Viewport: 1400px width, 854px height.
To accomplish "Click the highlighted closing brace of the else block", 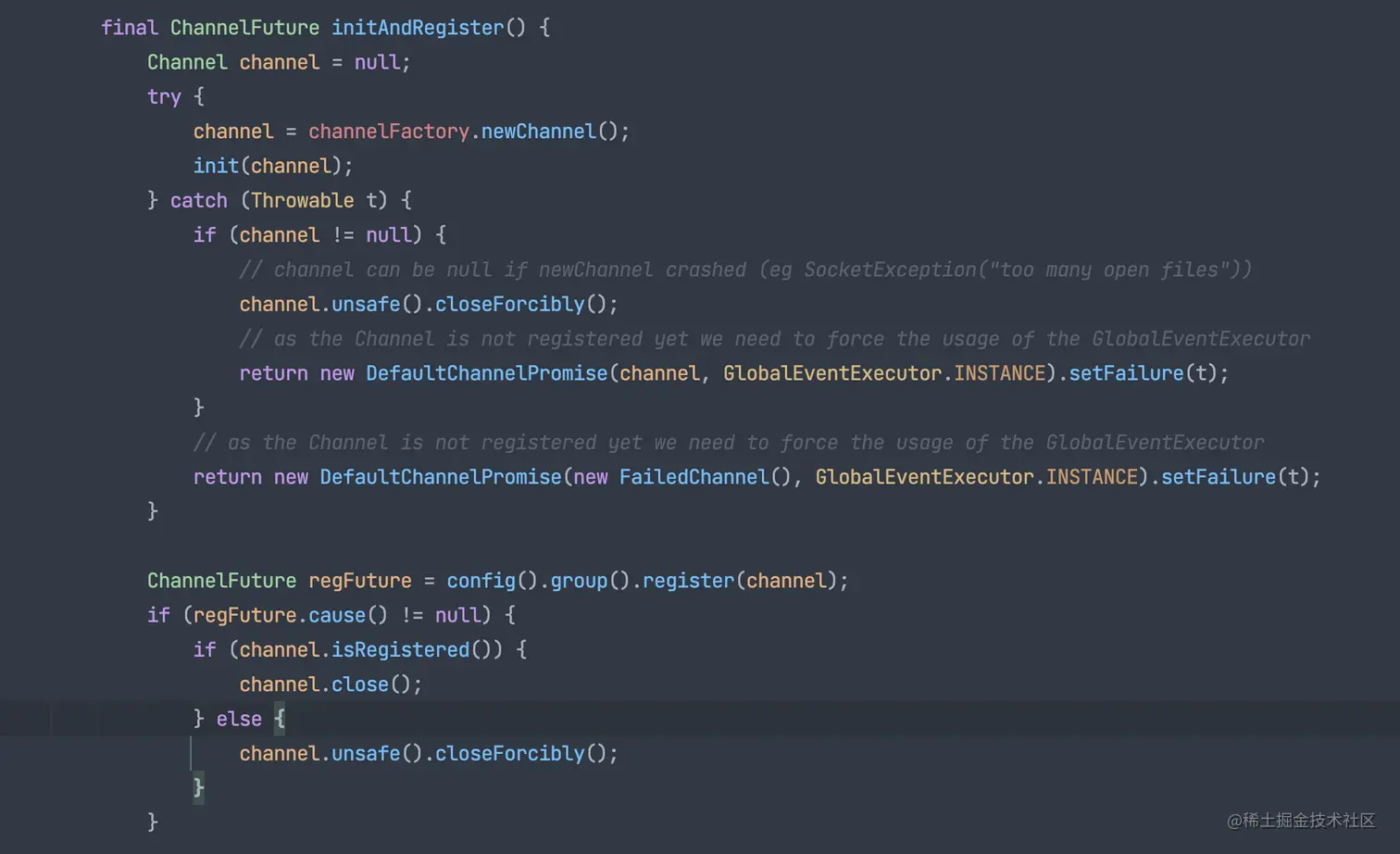I will pos(198,788).
